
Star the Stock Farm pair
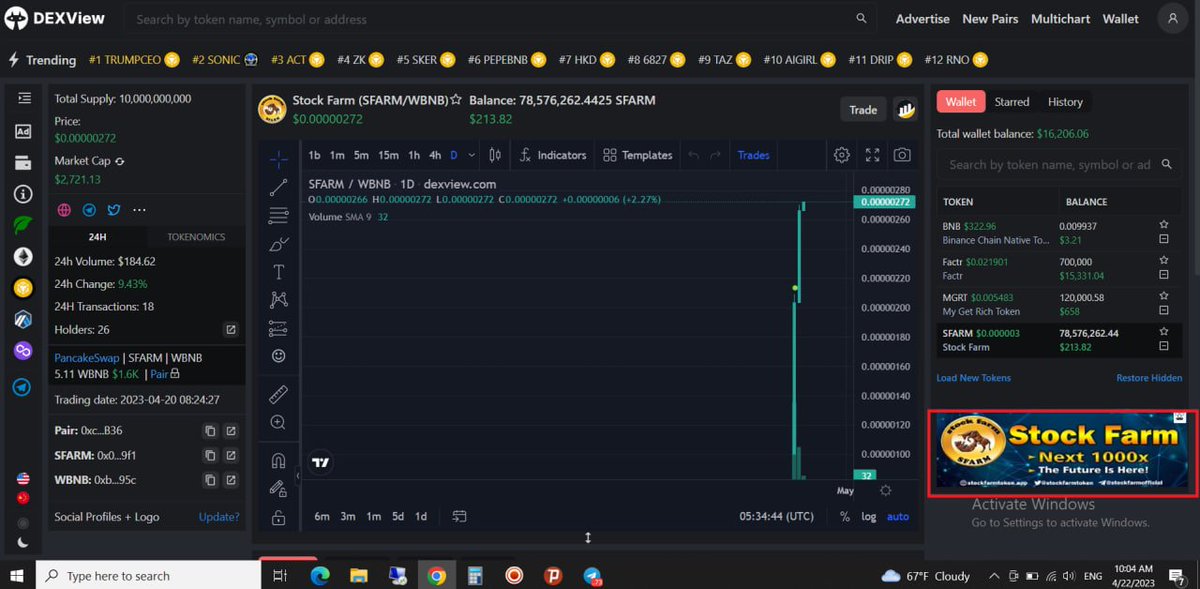coord(456,100)
